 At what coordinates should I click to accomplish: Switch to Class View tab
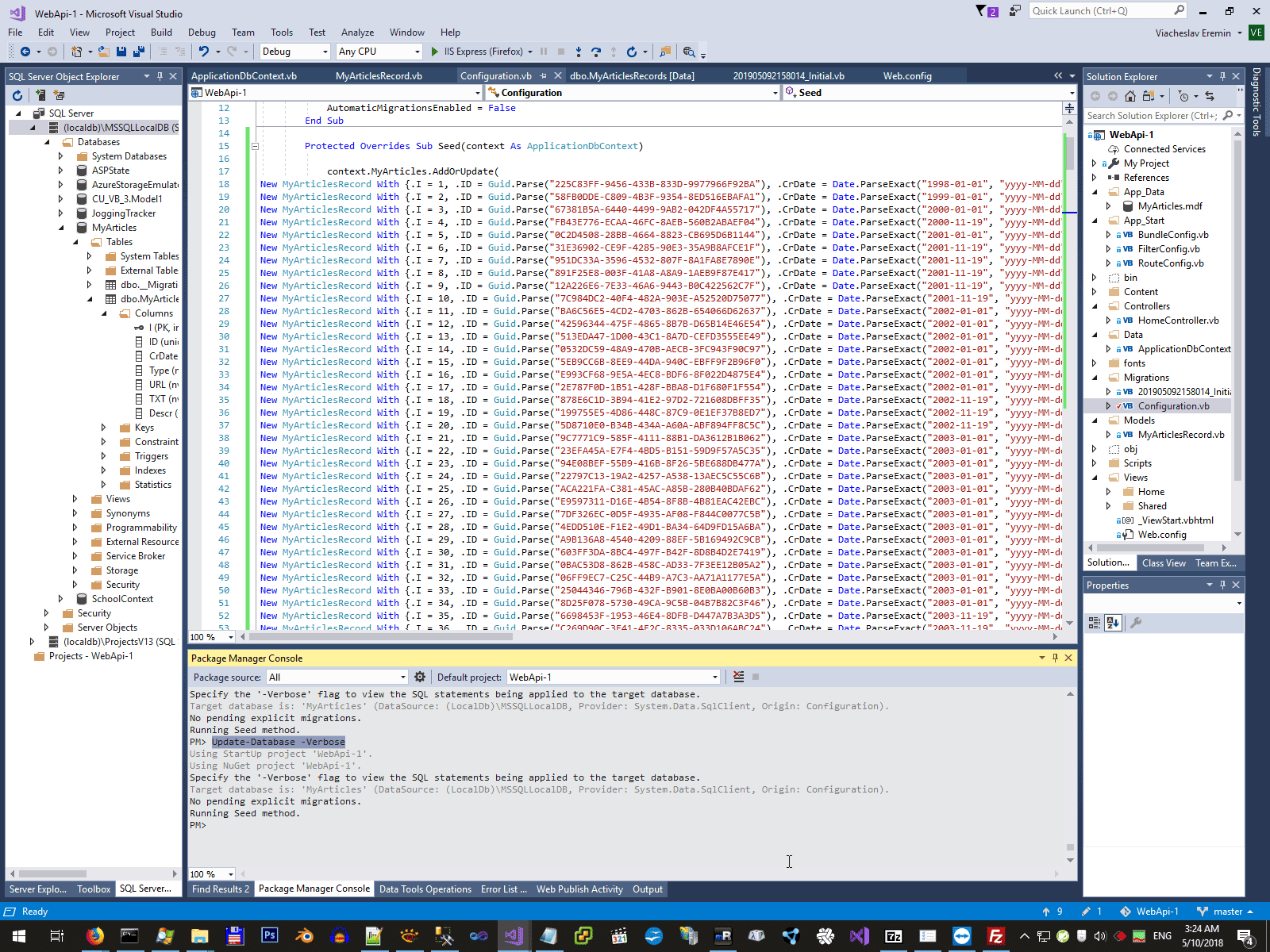pyautogui.click(x=1164, y=563)
